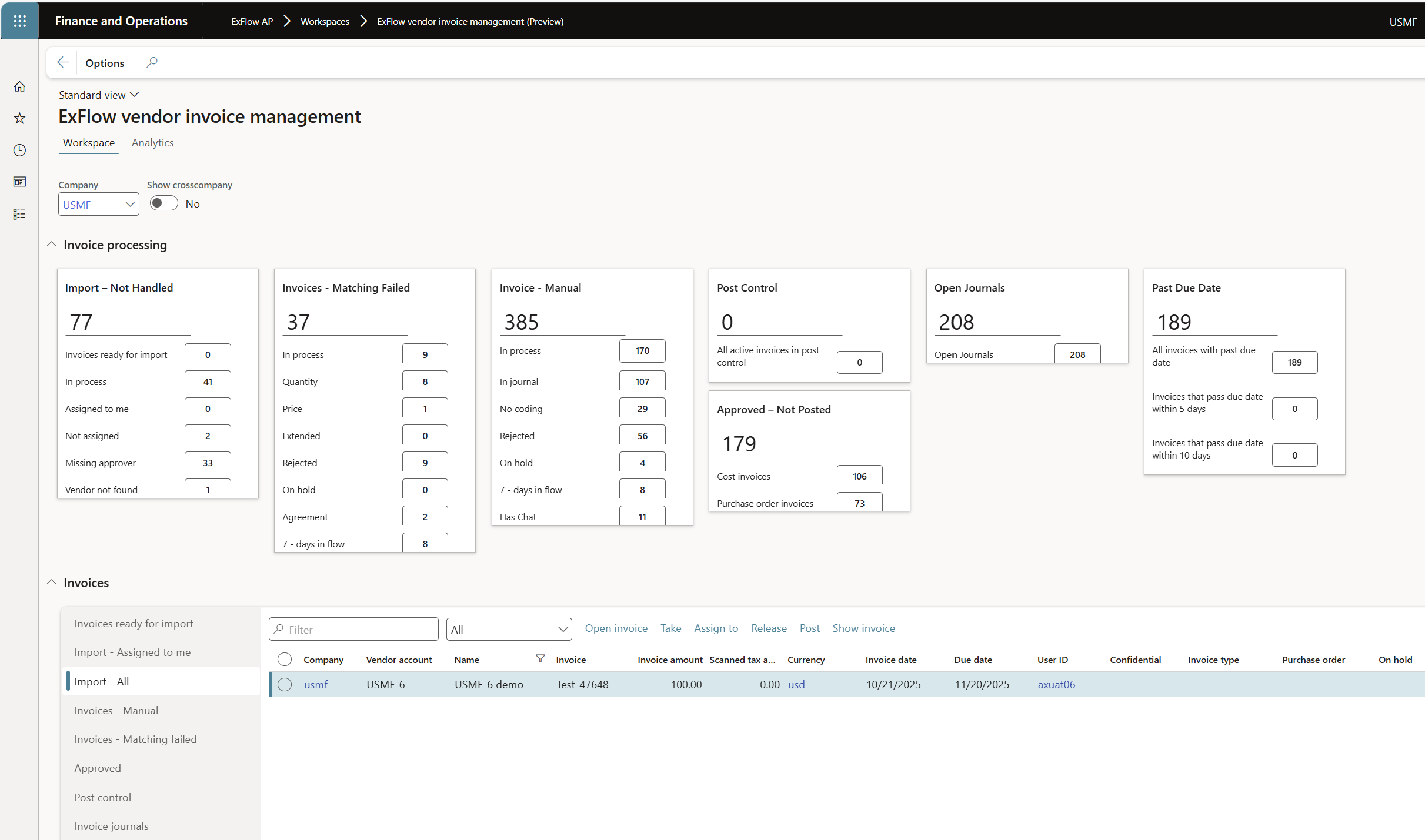This screenshot has width=1425, height=840.
Task: Open Recent clock icon in sidebar
Action: (19, 150)
